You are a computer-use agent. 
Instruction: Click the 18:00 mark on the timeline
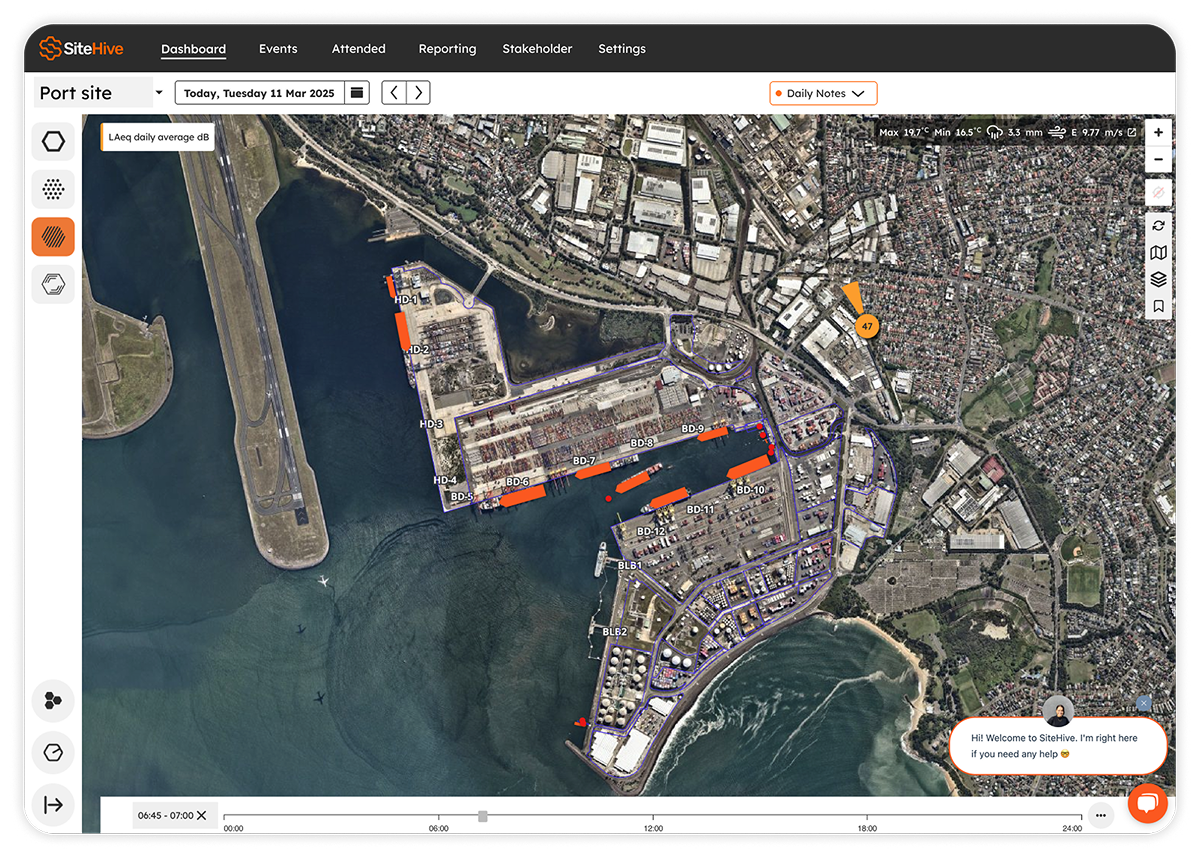867,827
